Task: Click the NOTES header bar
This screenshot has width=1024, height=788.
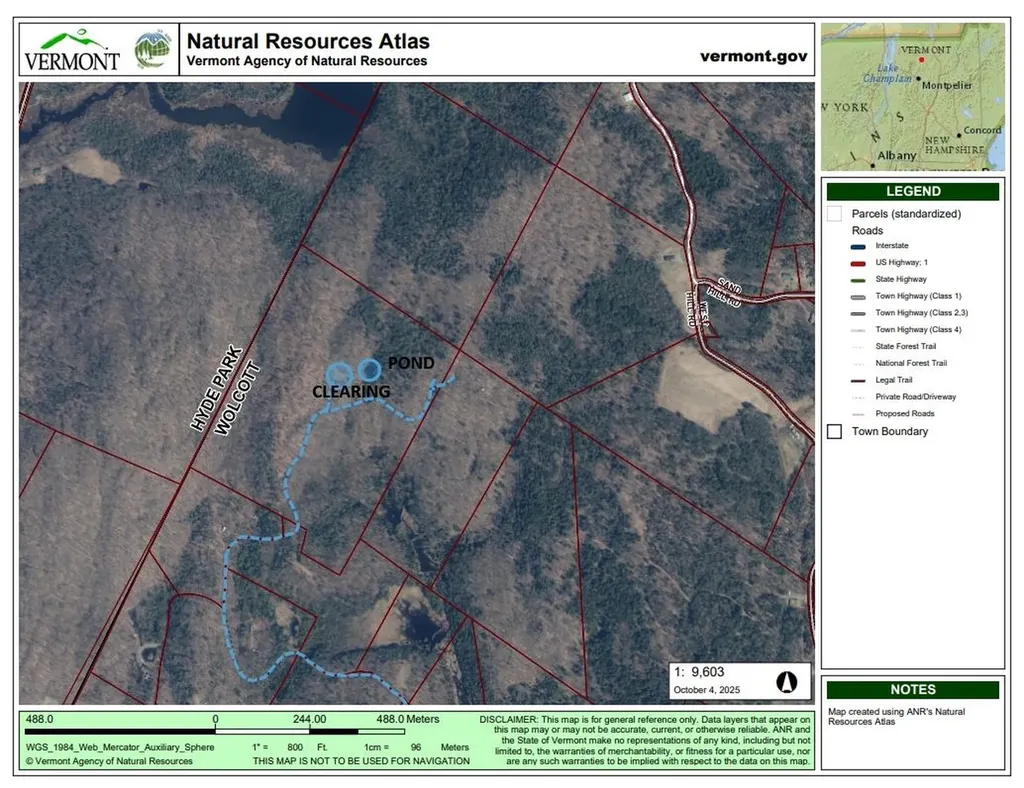Action: (x=912, y=689)
